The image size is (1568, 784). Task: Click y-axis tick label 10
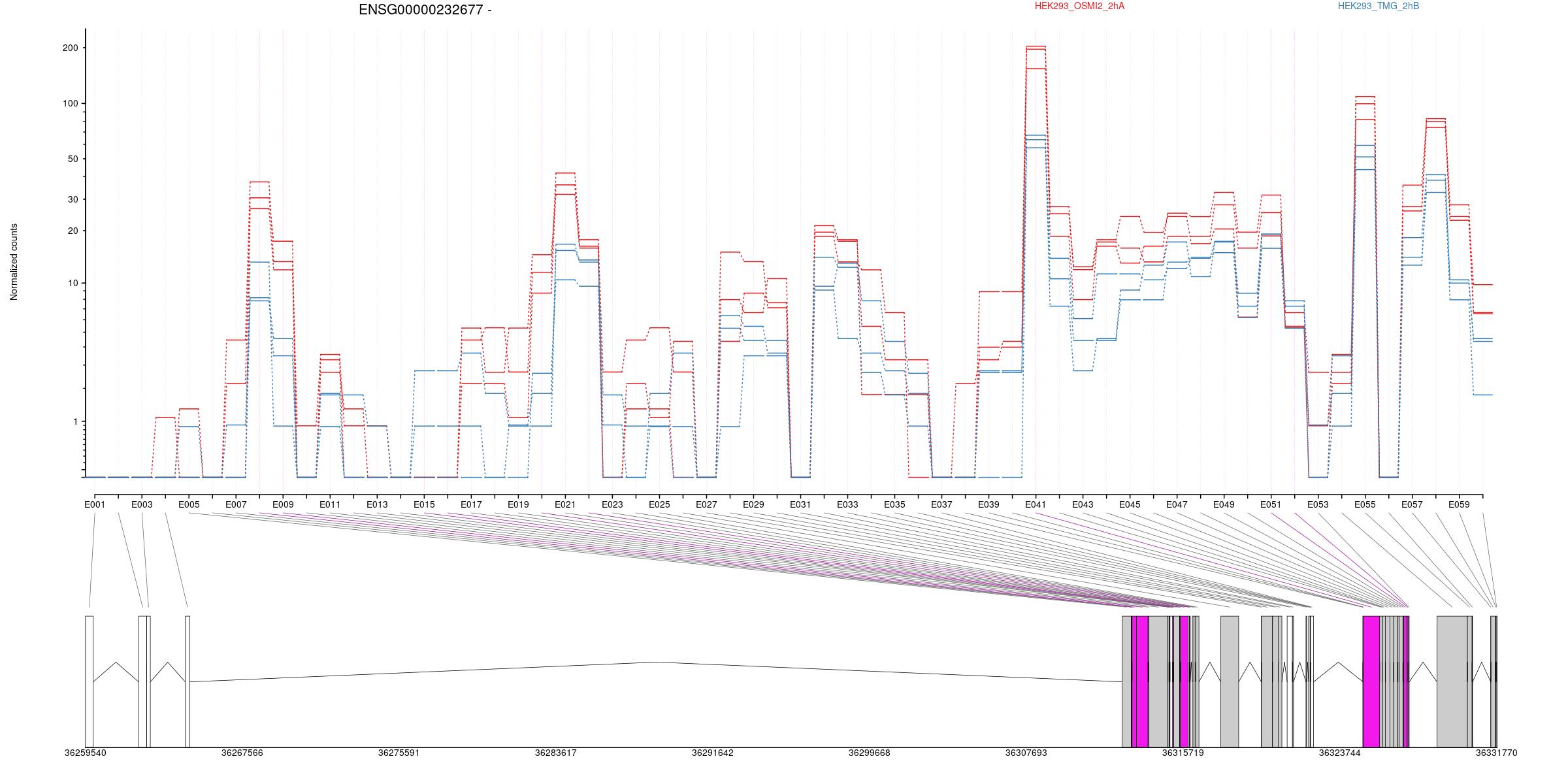pyautogui.click(x=73, y=283)
